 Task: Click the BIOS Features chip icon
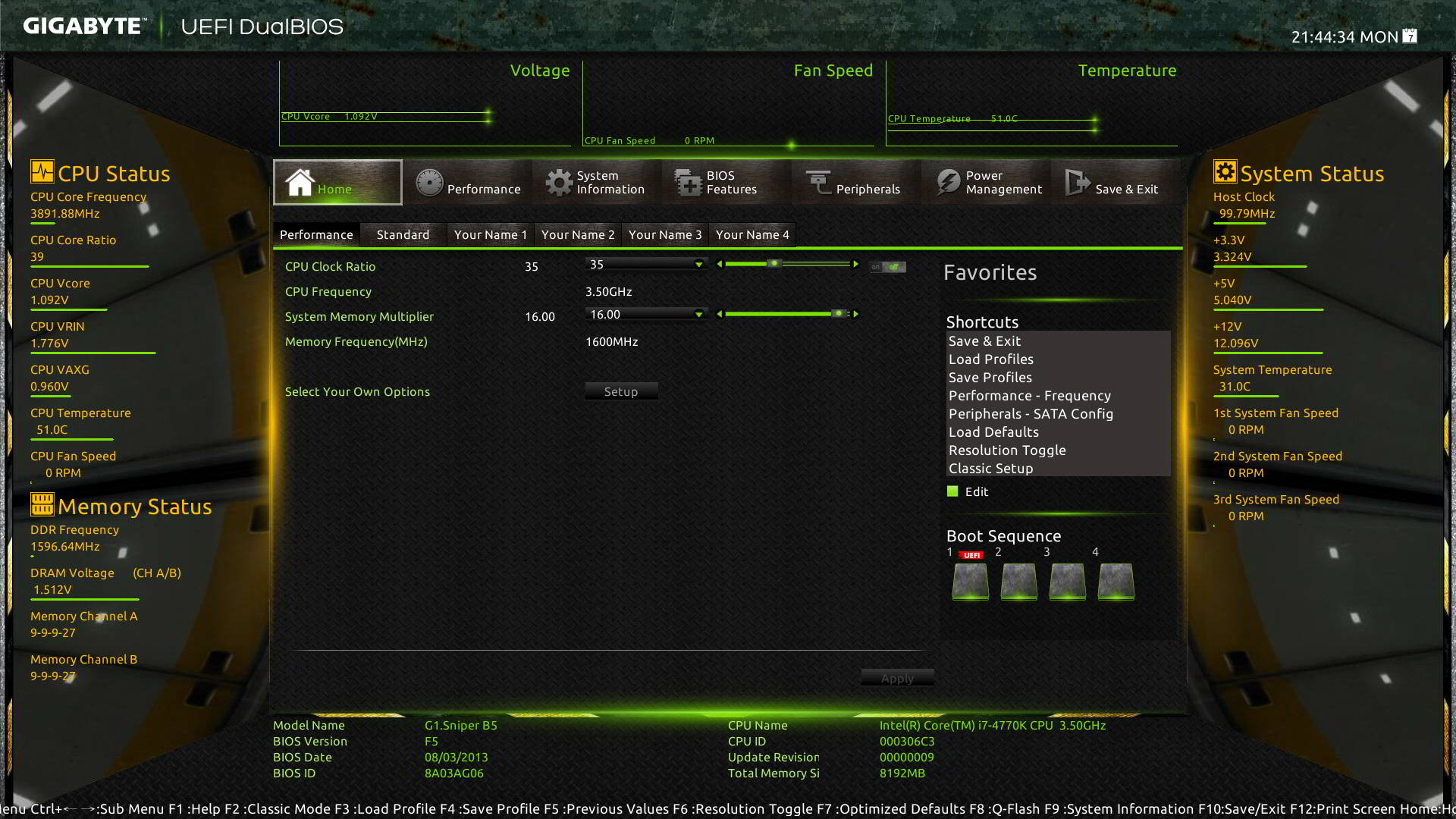pyautogui.click(x=688, y=183)
